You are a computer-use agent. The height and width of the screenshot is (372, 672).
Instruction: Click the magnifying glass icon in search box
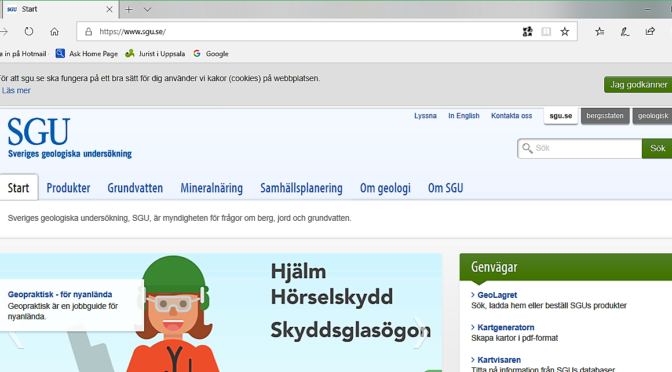tap(527, 148)
